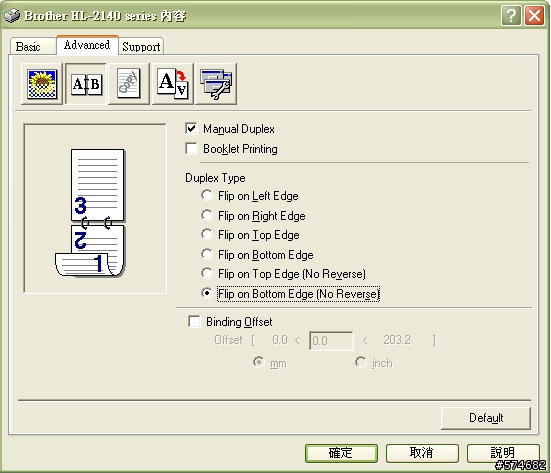551x473 pixels.
Task: Choose the inch unit radio button
Action: click(361, 362)
